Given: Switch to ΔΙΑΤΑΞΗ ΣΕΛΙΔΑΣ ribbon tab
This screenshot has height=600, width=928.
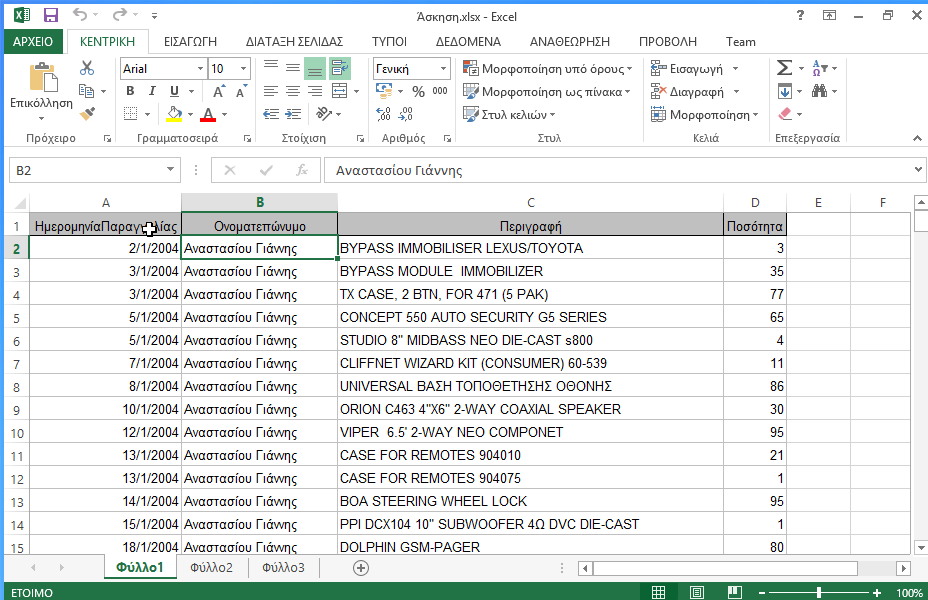Looking at the screenshot, I should 294,41.
